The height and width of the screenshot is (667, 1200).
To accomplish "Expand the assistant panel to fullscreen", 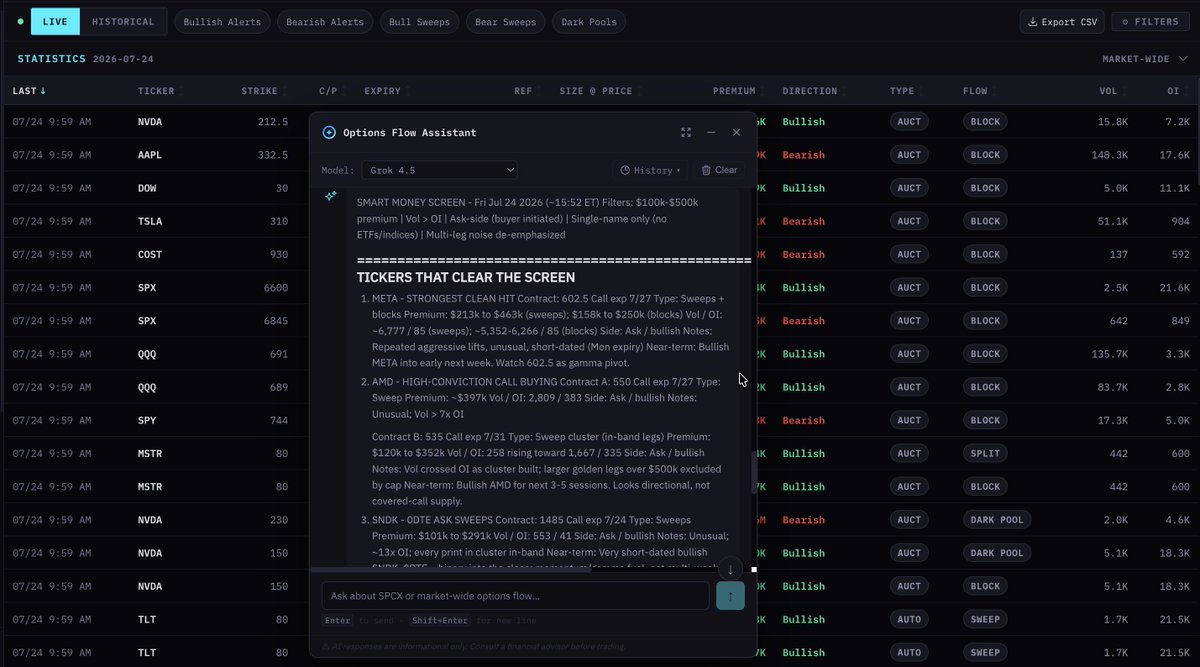I will [x=686, y=132].
